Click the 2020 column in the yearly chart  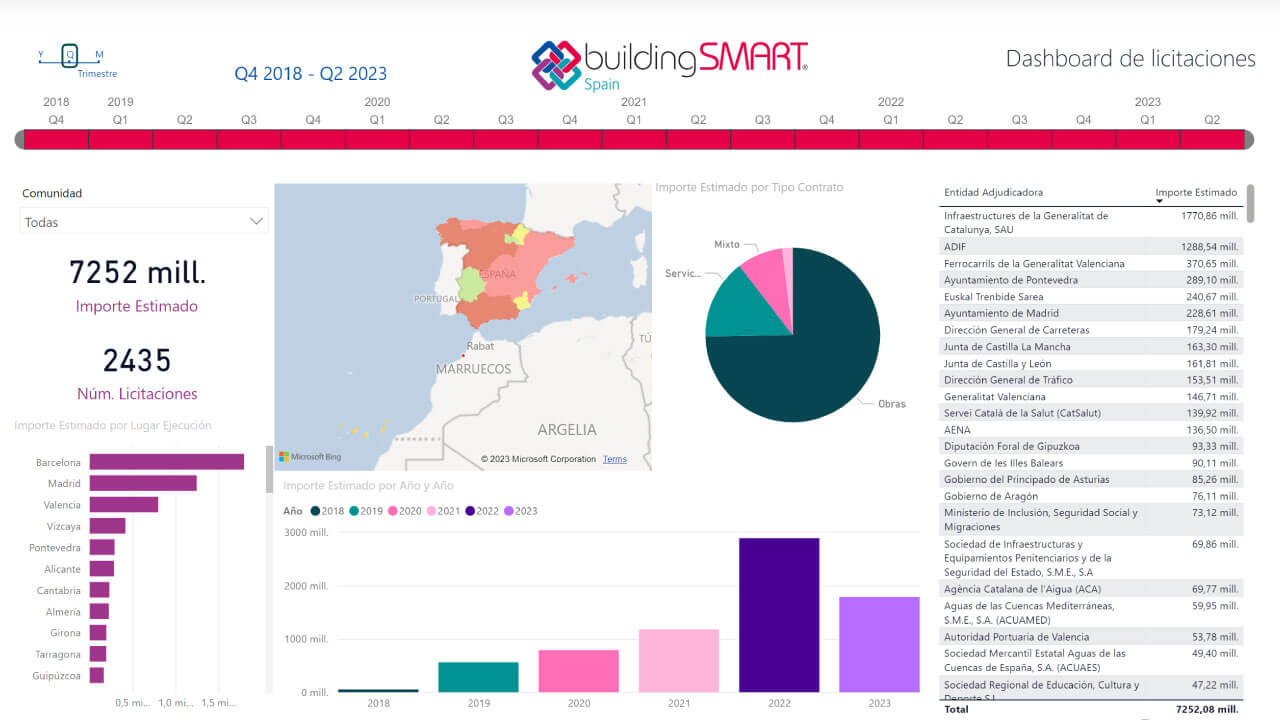point(579,671)
